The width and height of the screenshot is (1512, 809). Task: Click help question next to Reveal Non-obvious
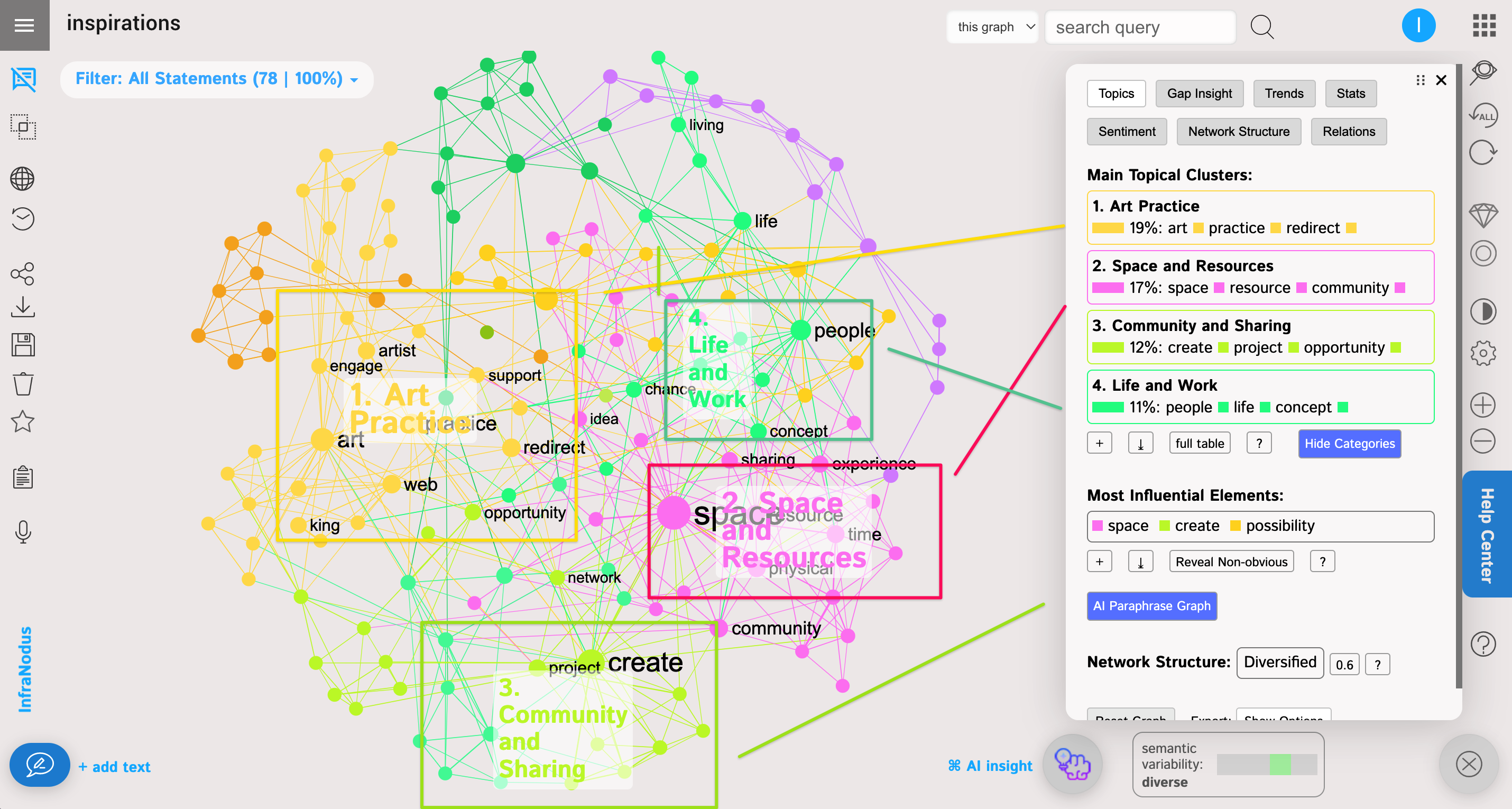pos(1322,561)
